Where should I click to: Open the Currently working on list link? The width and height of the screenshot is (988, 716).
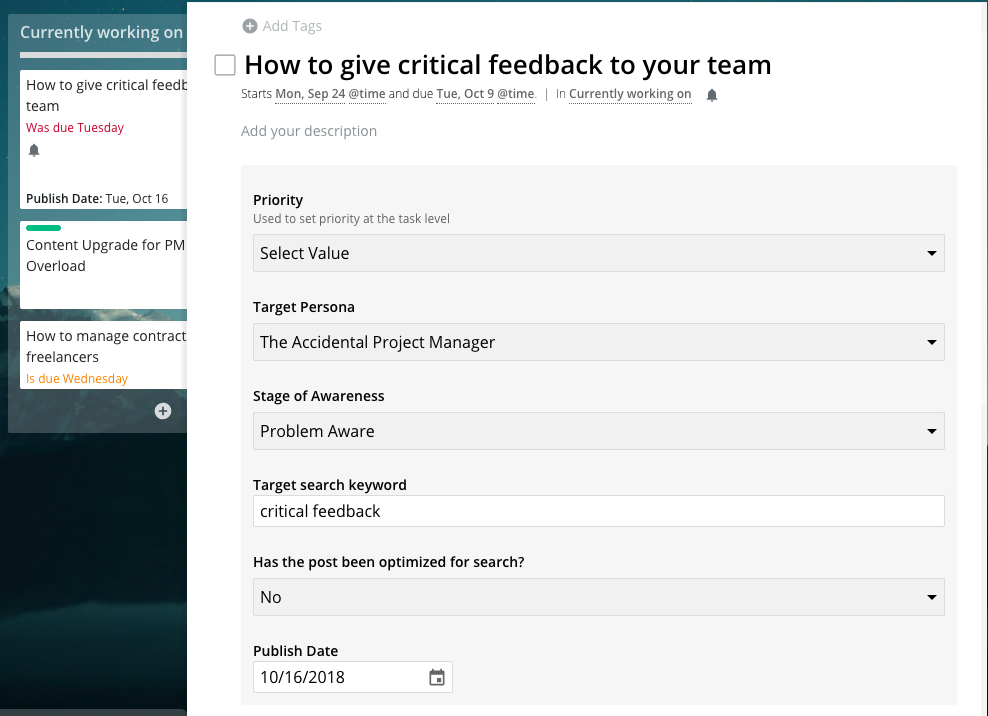[x=630, y=94]
